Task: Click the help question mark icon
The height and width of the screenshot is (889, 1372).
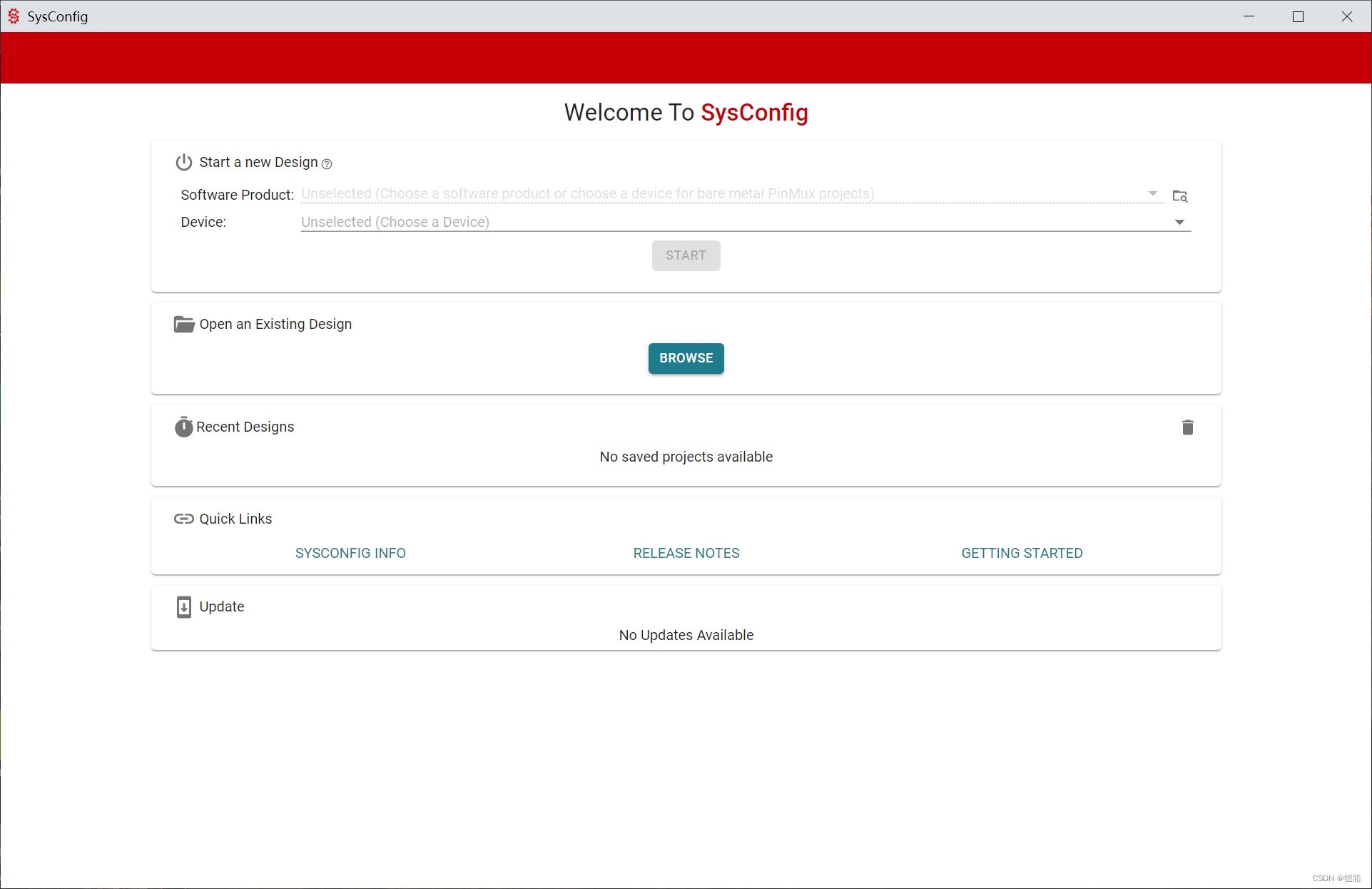Action: (327, 164)
